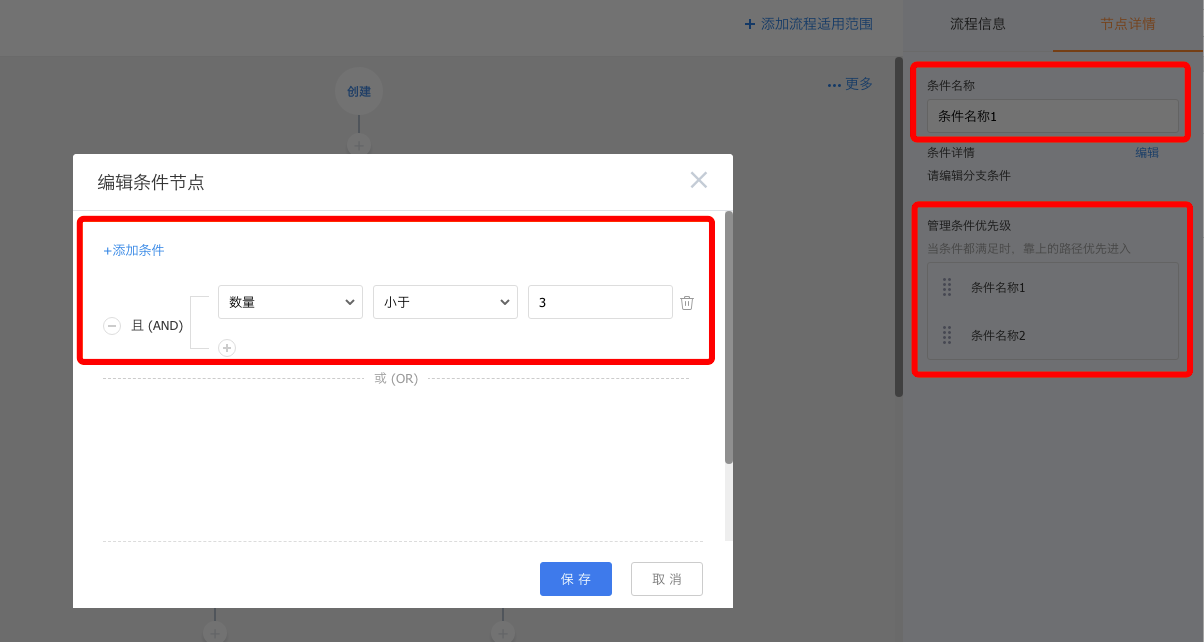Click the minus circle beside 且 (AND)
Screen dimensions: 1204x642
[112, 326]
